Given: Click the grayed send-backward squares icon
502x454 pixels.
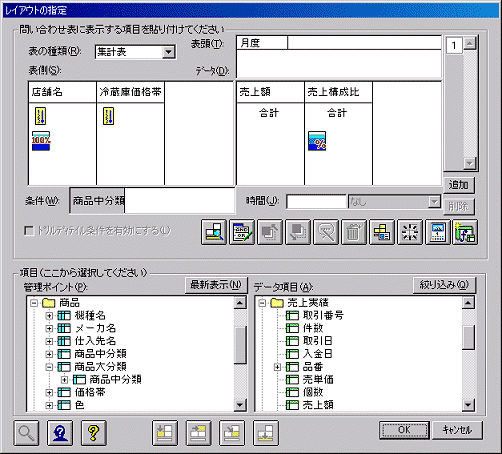Looking at the screenshot, I should [298, 232].
